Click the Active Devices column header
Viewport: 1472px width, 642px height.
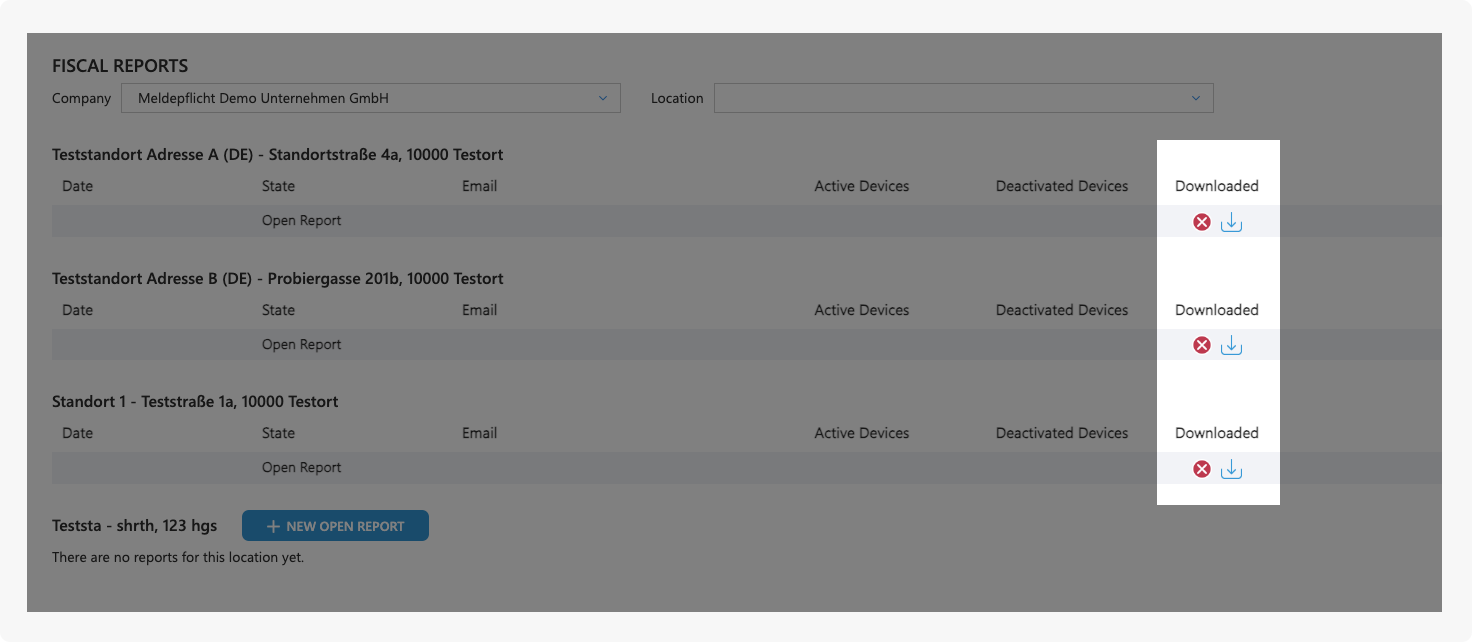pos(861,186)
